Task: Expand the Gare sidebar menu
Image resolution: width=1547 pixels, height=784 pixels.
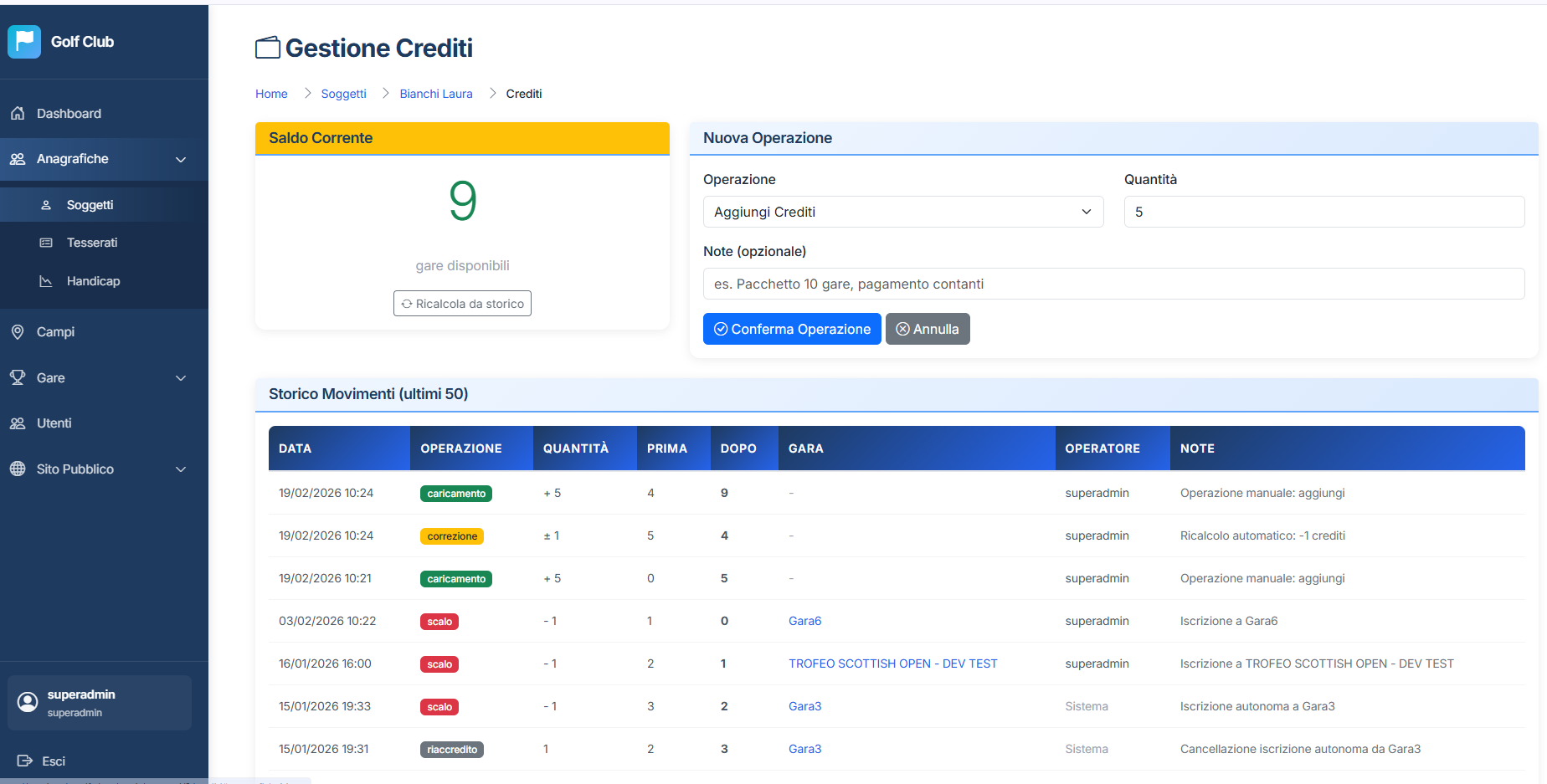Action: [x=180, y=378]
